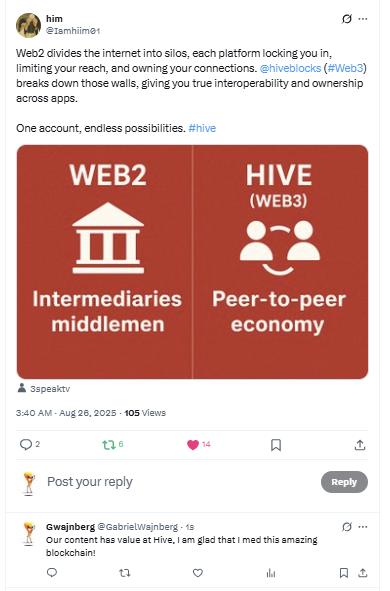The height and width of the screenshot is (591, 390).
Task: Expand more options on Gwajnberg's reply
Action: click(x=363, y=527)
